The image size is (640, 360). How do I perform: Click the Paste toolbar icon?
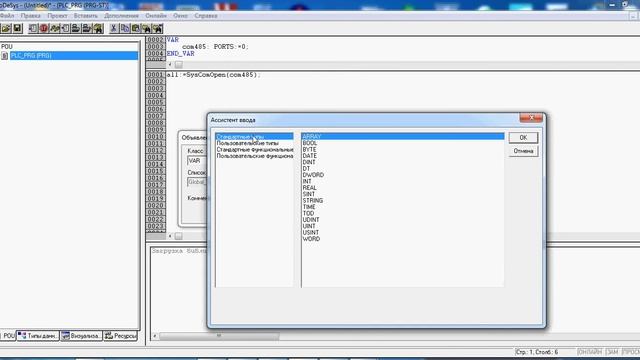(x=136, y=28)
